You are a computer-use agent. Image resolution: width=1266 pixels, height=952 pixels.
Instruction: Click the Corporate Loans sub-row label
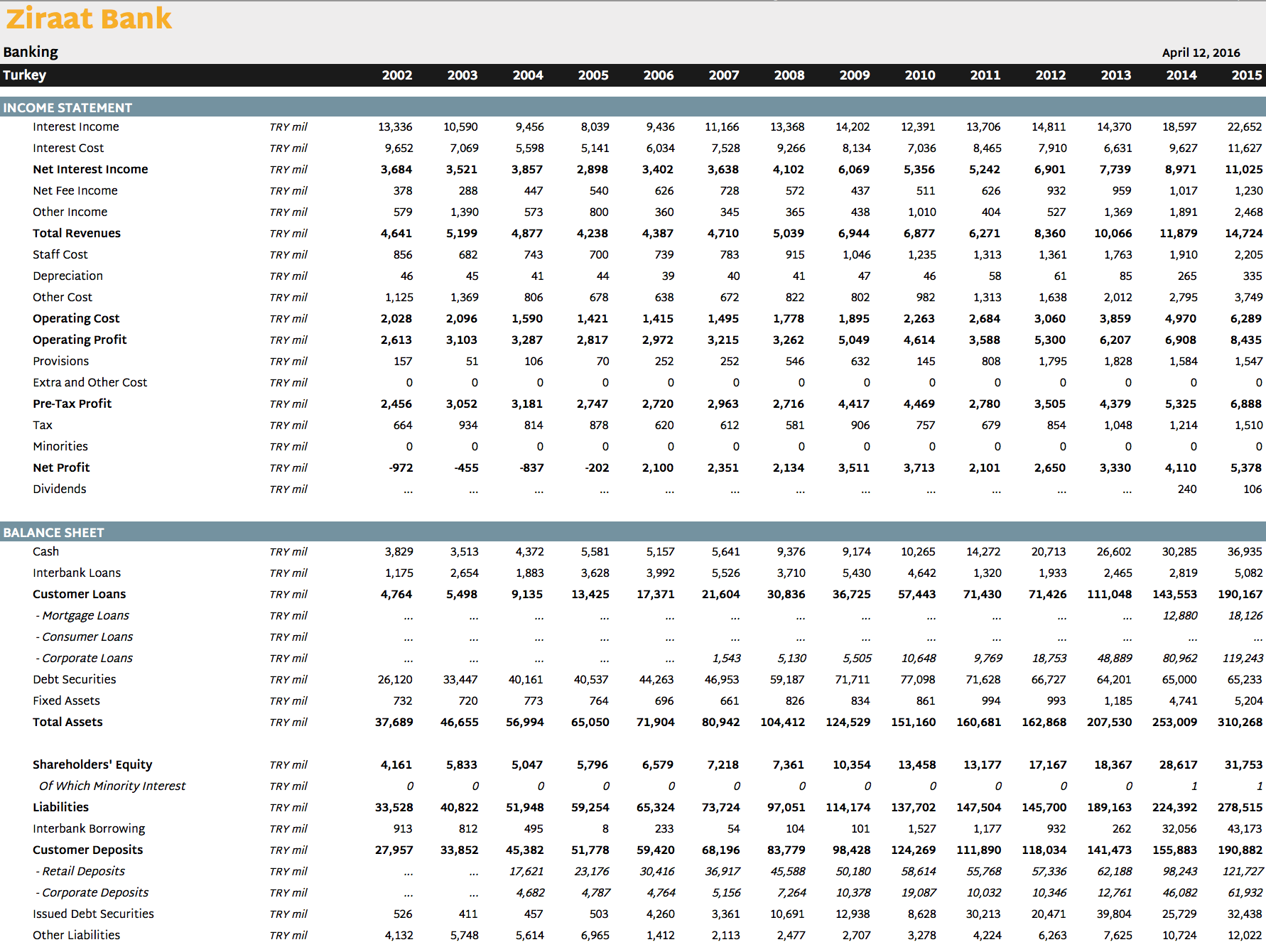pyautogui.click(x=85, y=659)
